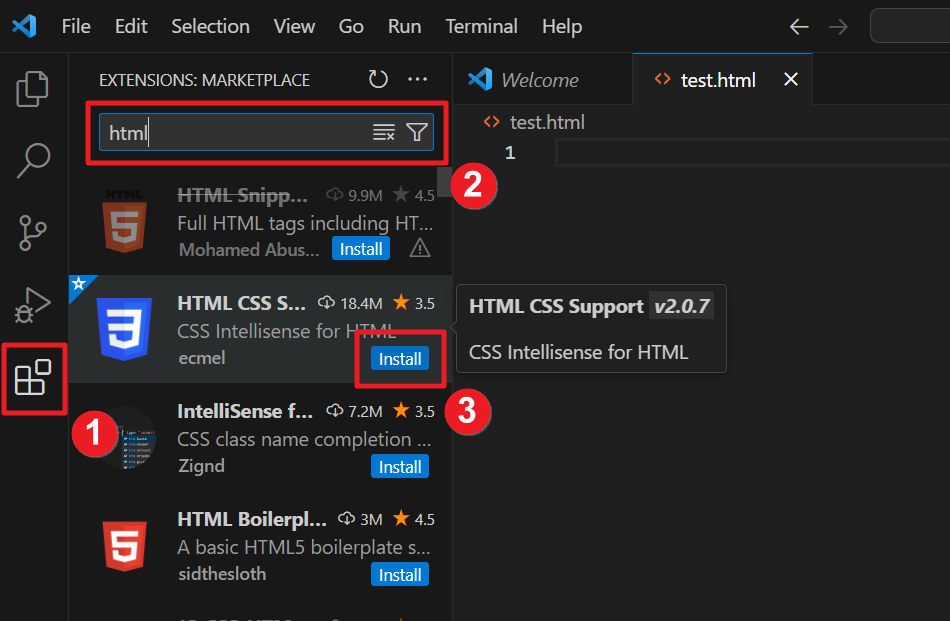Navigate back with the left arrow

point(799,27)
